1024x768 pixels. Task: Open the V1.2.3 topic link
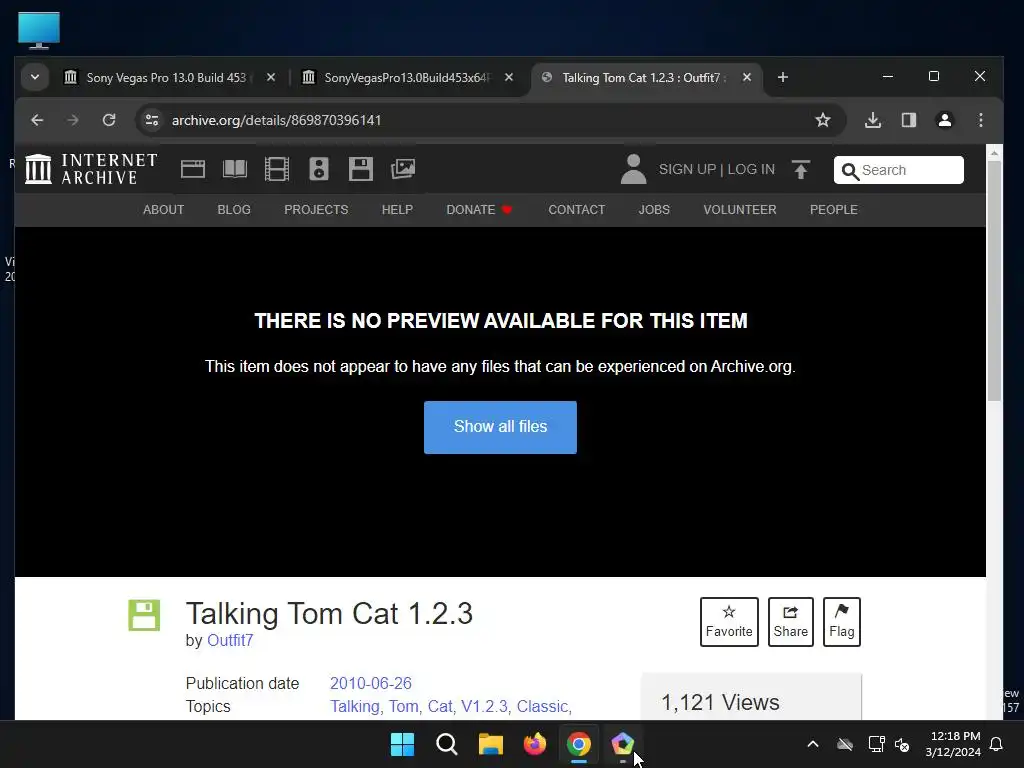click(485, 707)
